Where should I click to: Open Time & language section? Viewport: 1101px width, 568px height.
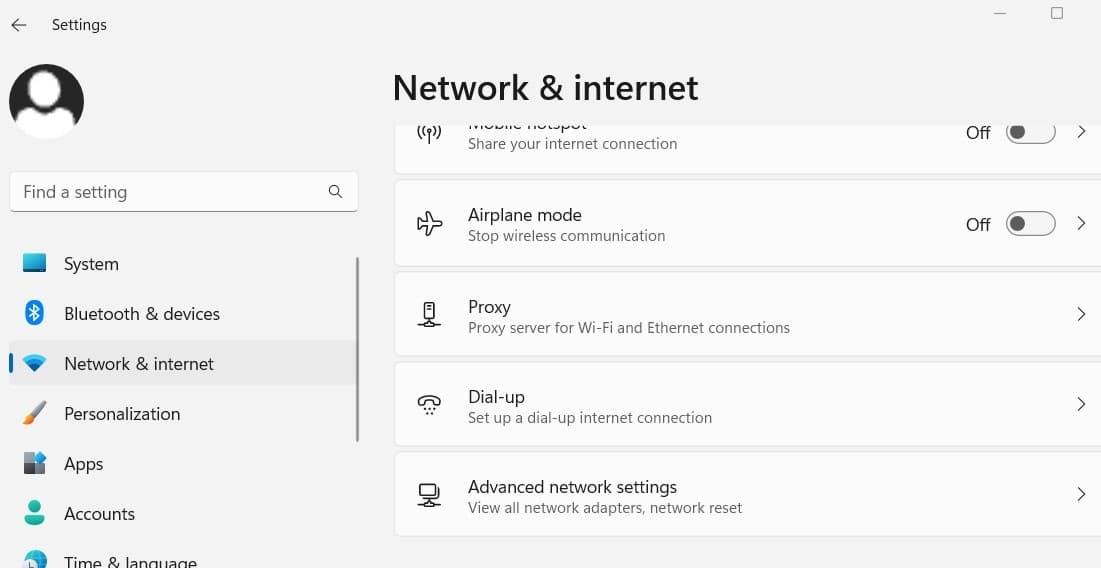coord(130,561)
